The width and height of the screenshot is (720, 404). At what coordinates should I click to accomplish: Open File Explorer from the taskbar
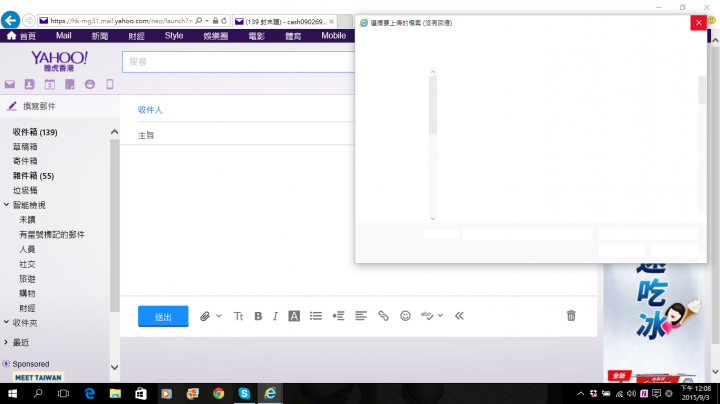coord(115,393)
